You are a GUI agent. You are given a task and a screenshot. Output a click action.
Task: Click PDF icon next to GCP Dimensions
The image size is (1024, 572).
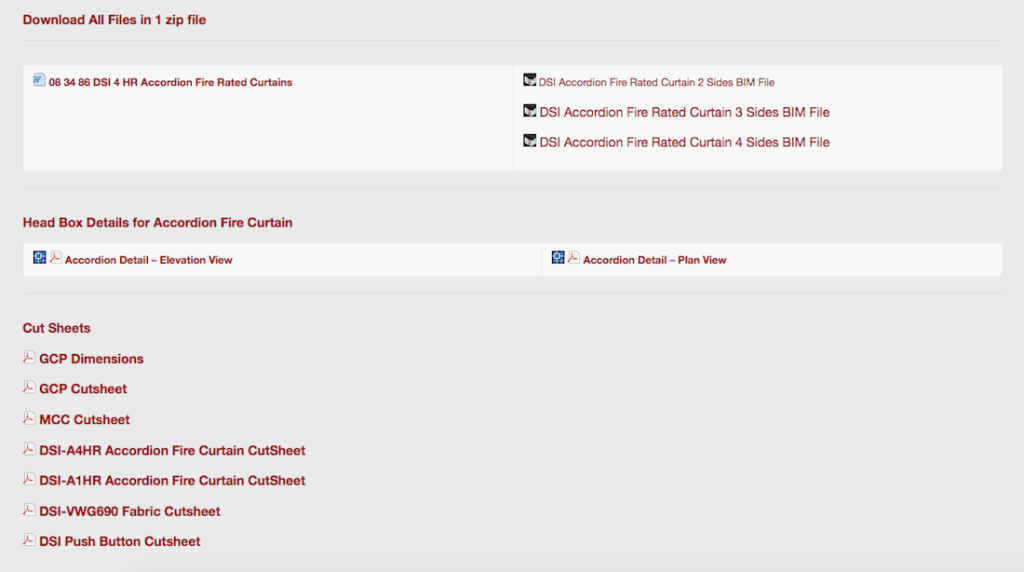pos(29,357)
